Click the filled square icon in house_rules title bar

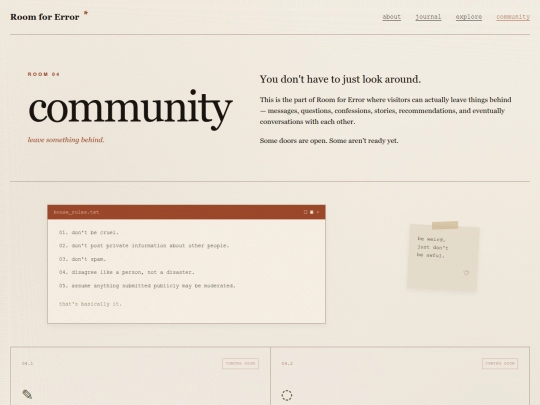point(312,212)
